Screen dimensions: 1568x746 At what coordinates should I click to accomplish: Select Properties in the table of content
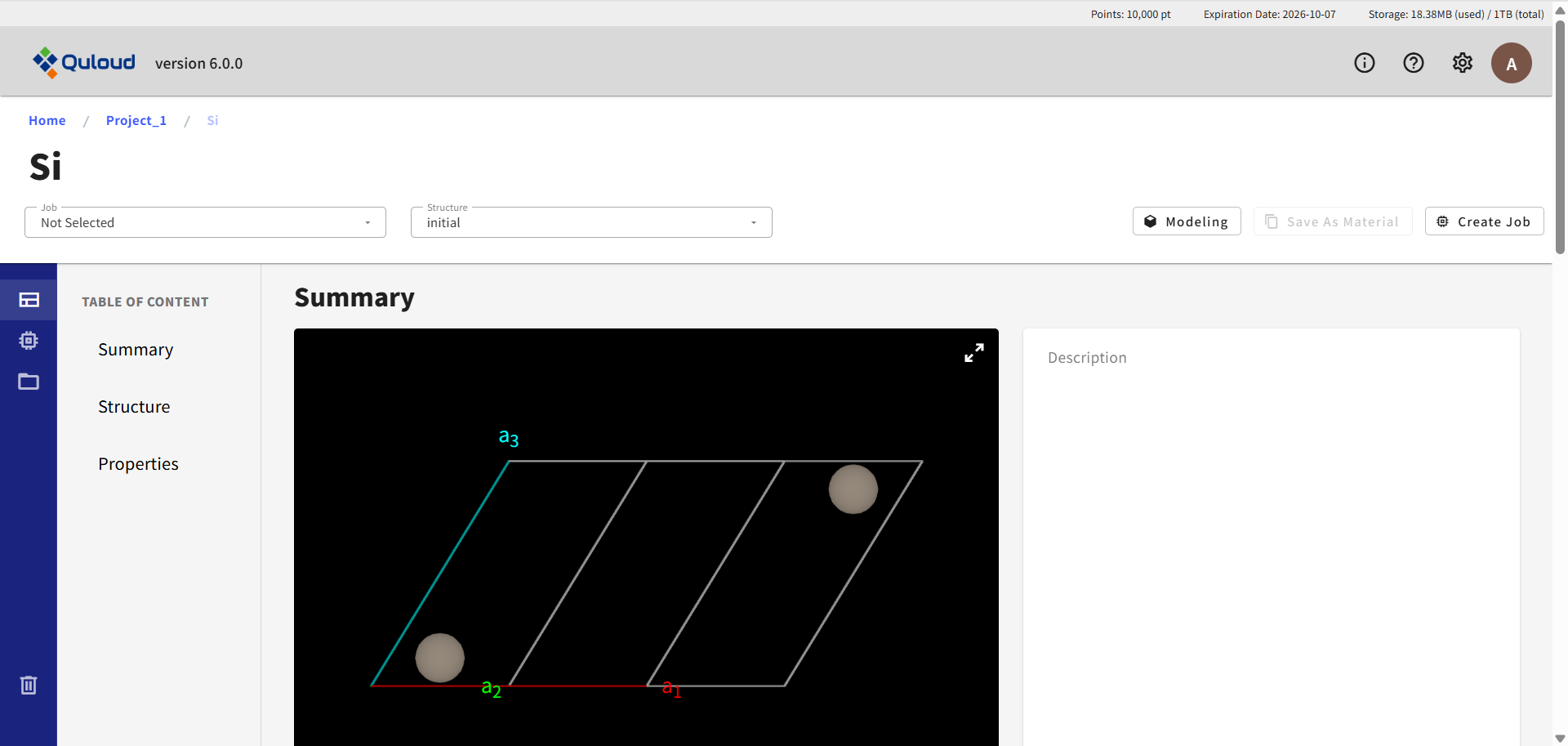click(138, 463)
